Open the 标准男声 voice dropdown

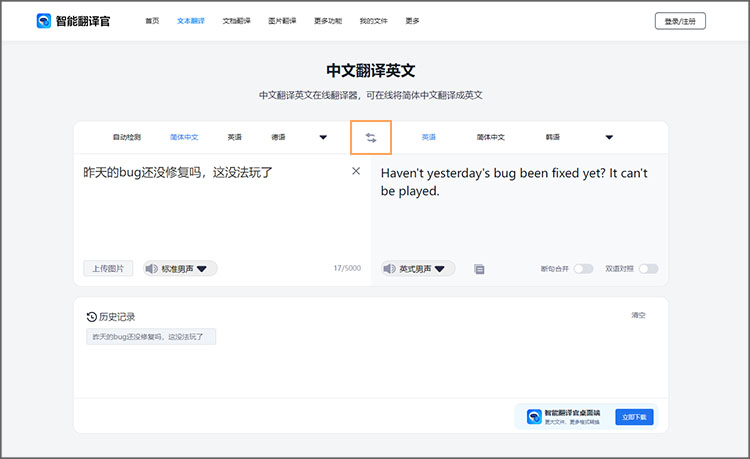tap(201, 269)
